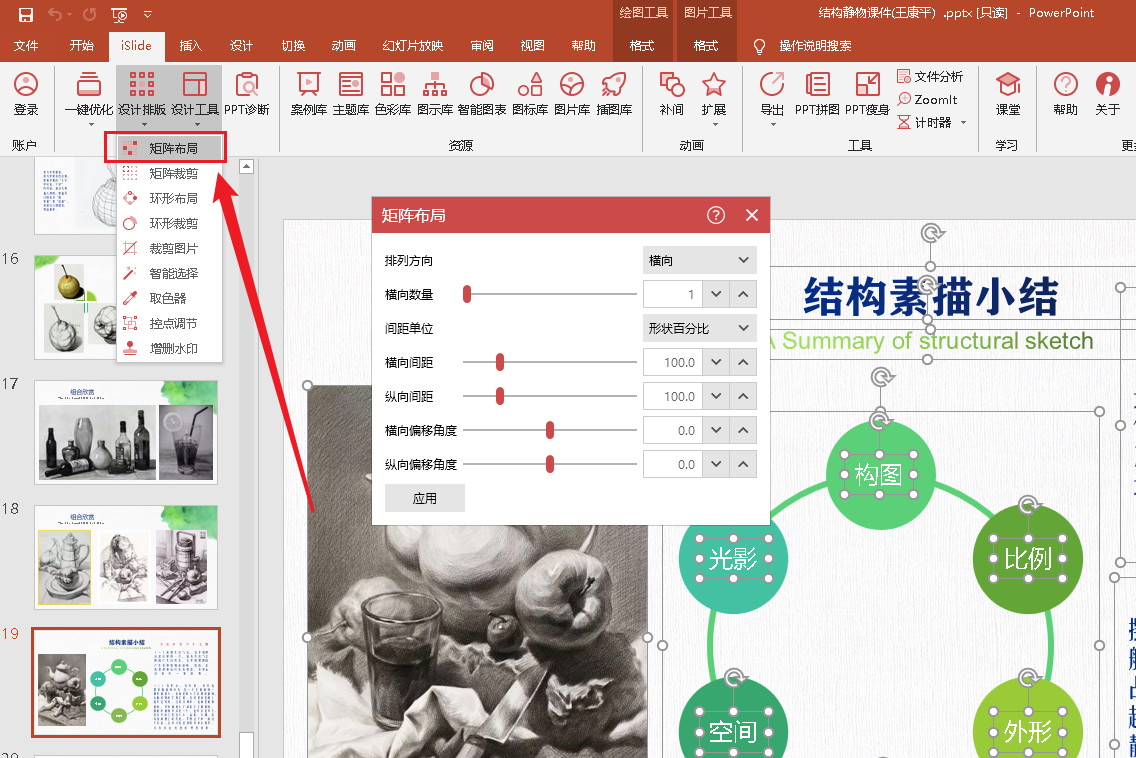Screen dimensions: 1136x758
Task: Click the 应用 apply button
Action: pos(425,499)
